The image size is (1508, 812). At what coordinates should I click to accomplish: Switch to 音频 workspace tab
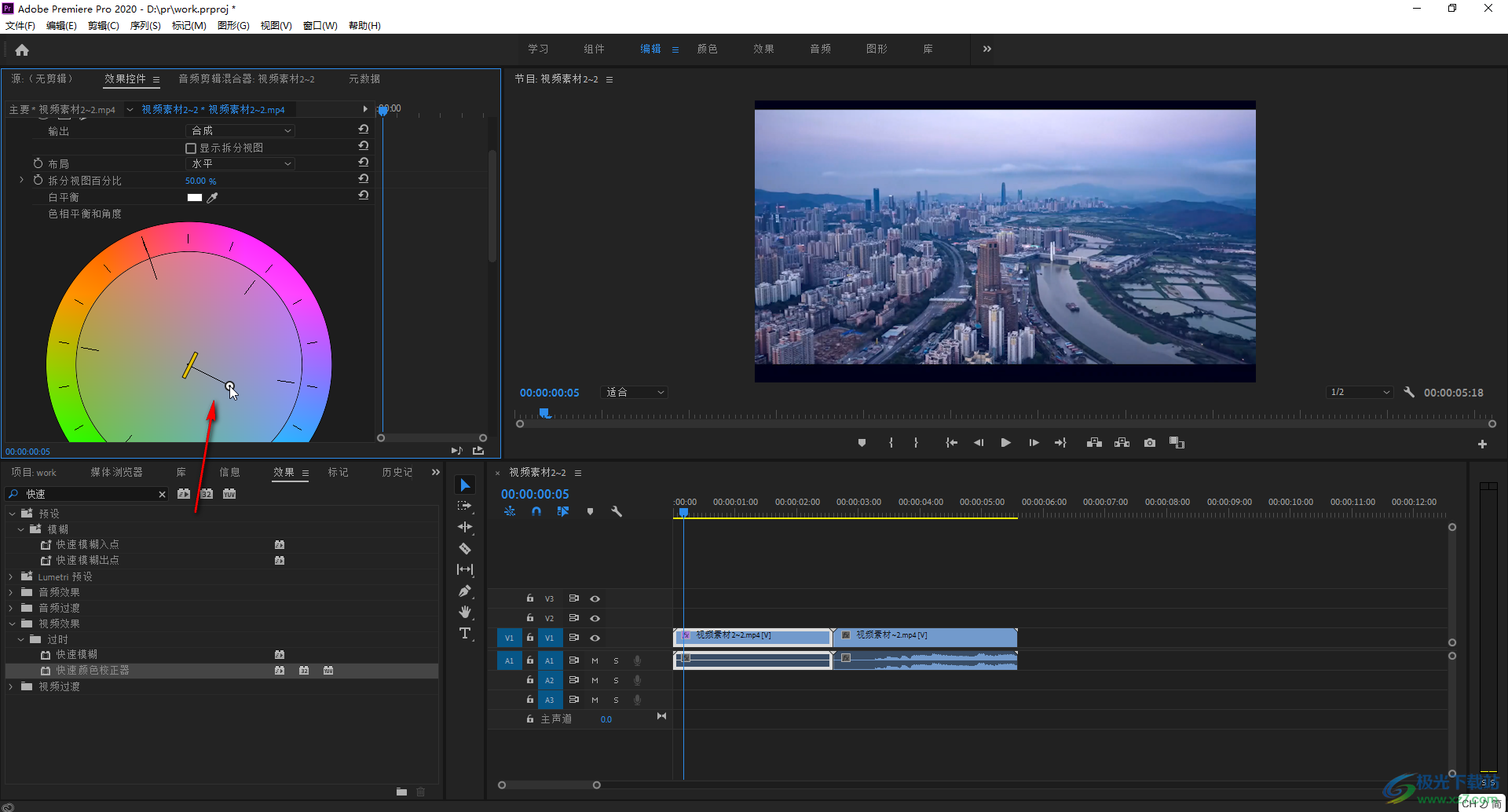tap(821, 49)
